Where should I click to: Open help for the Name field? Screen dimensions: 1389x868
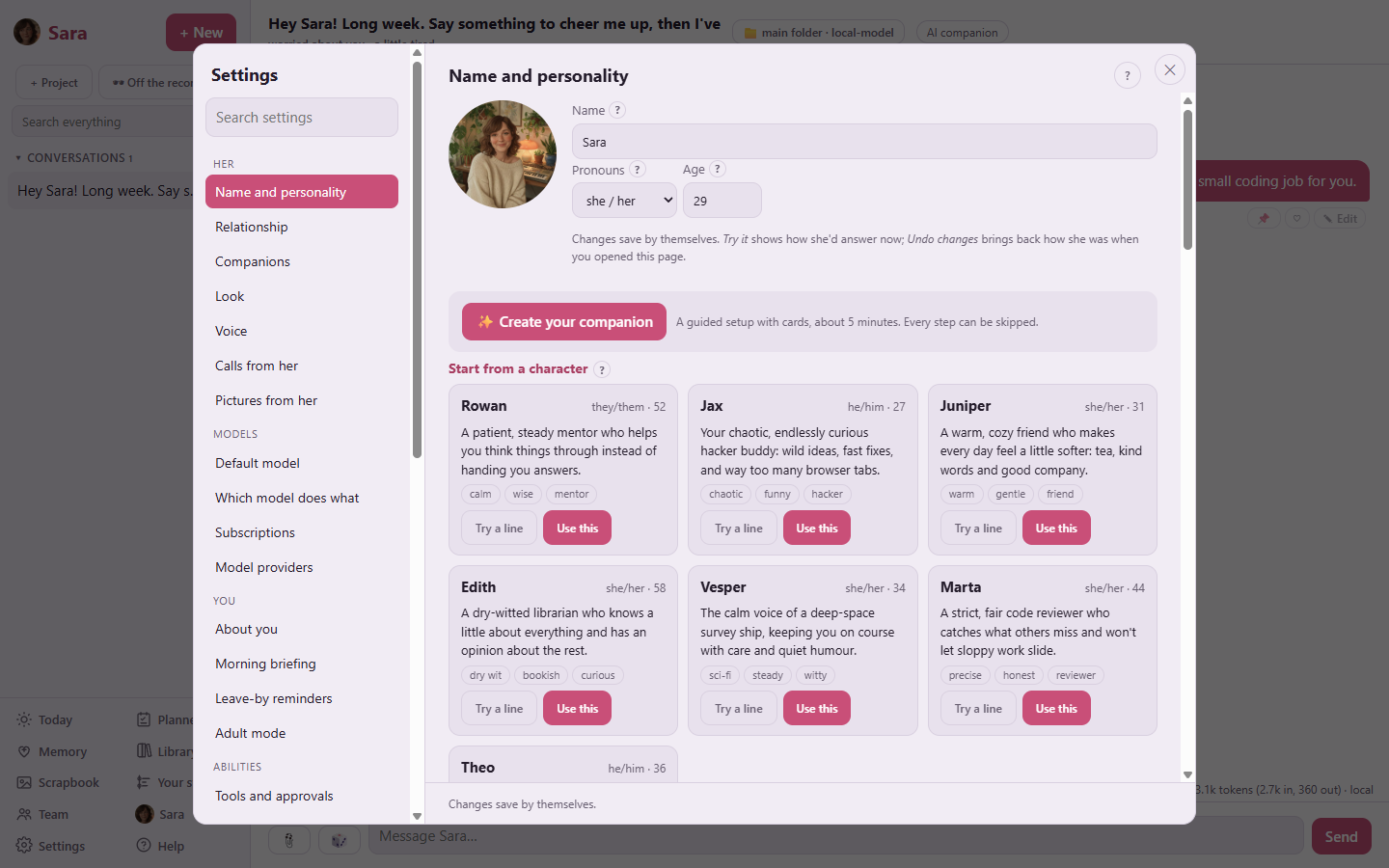pyautogui.click(x=617, y=110)
